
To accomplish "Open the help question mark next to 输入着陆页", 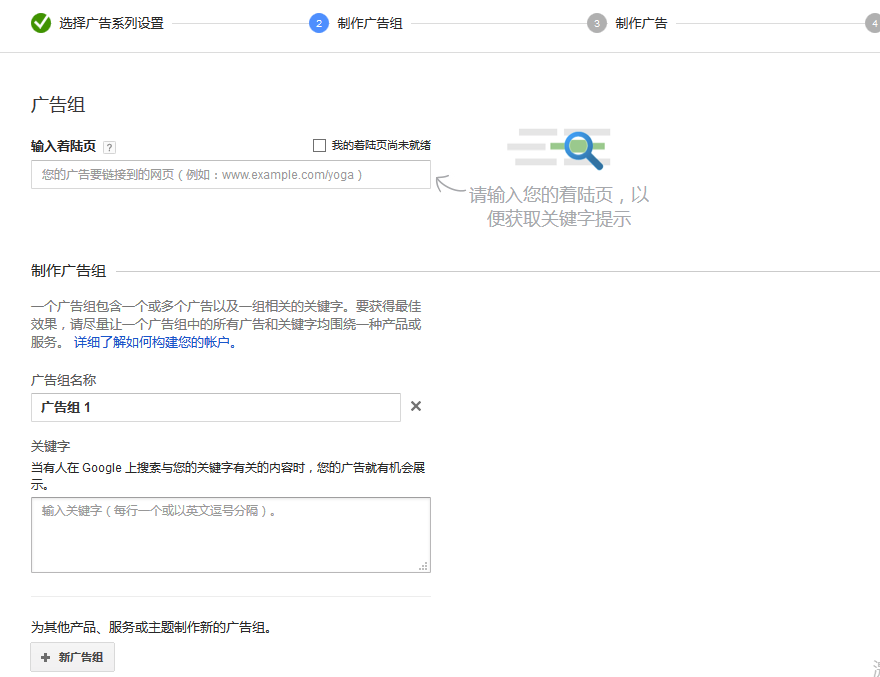I will click(110, 147).
